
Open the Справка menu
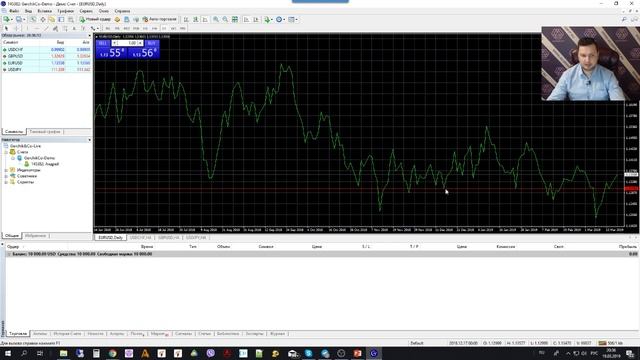click(x=122, y=11)
